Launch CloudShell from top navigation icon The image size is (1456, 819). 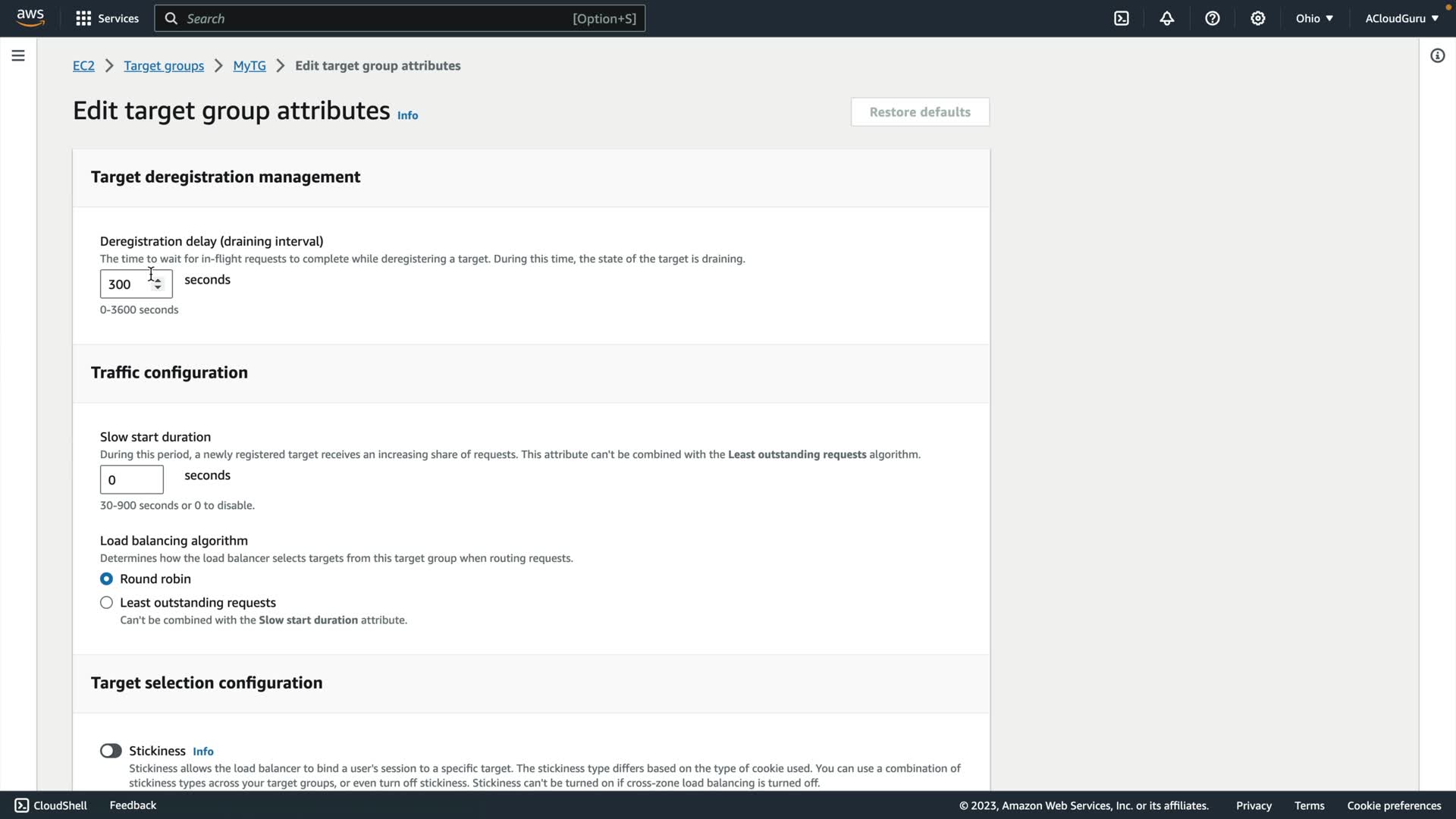(1121, 18)
